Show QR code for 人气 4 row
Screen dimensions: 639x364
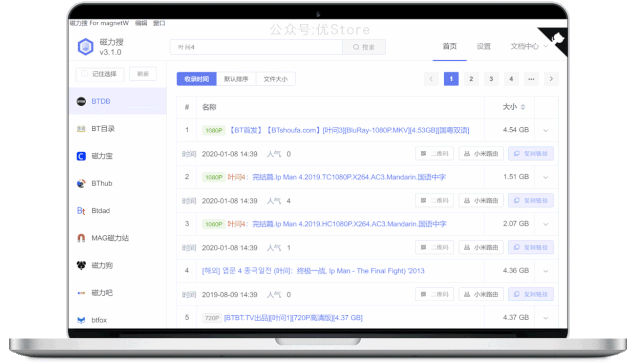tap(434, 201)
